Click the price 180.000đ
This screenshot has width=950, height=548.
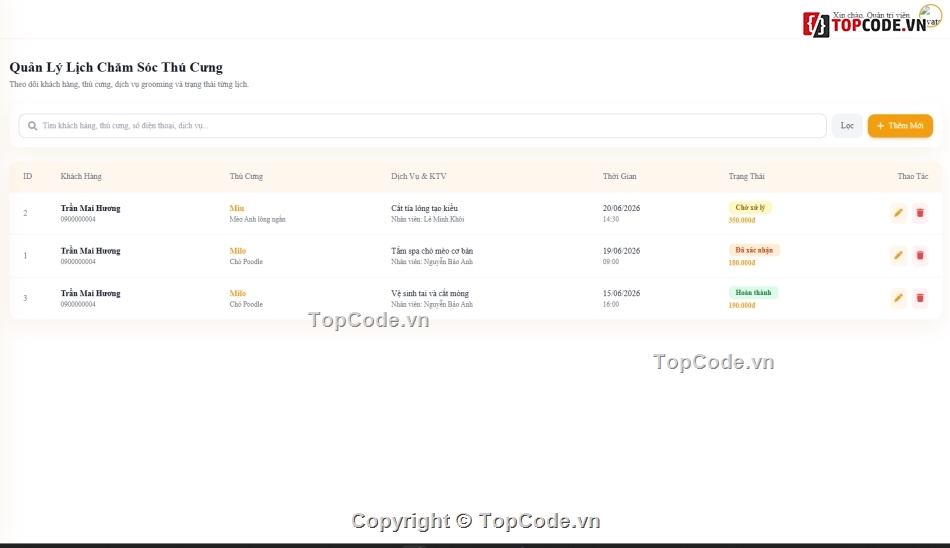[x=742, y=263]
